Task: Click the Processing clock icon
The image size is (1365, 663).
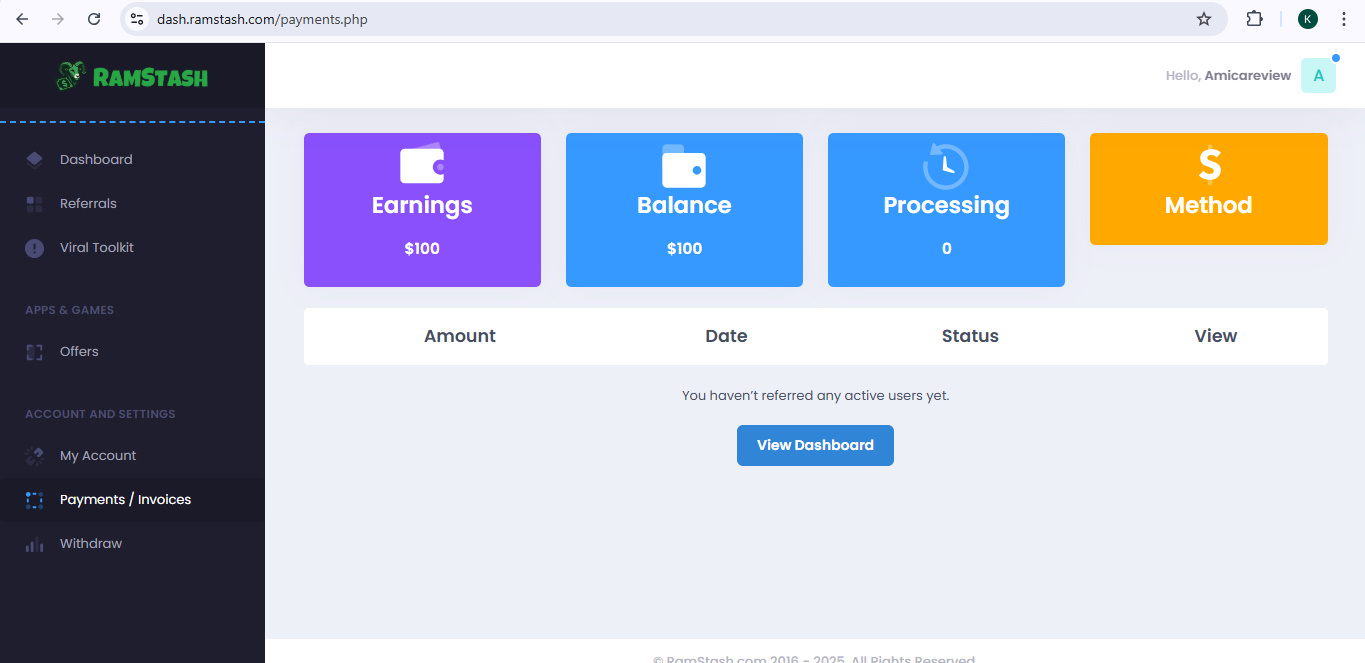Action: [x=946, y=166]
